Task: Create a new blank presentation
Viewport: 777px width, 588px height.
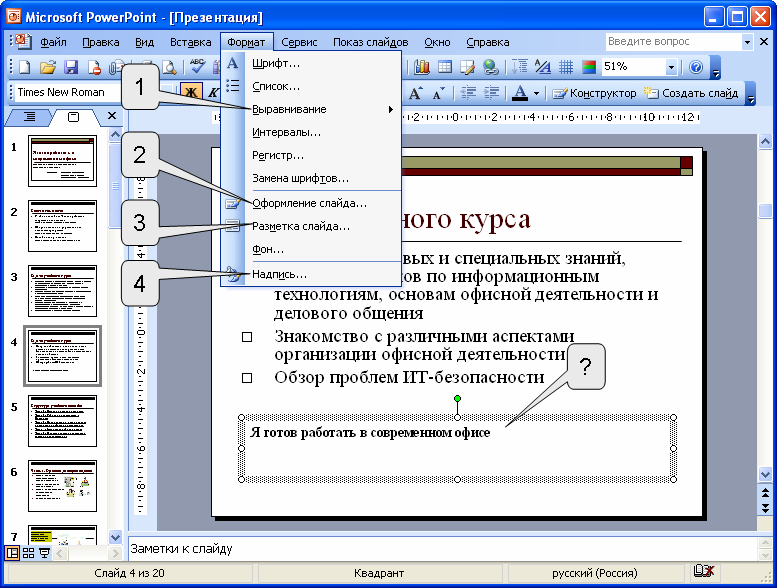Action: [x=24, y=67]
